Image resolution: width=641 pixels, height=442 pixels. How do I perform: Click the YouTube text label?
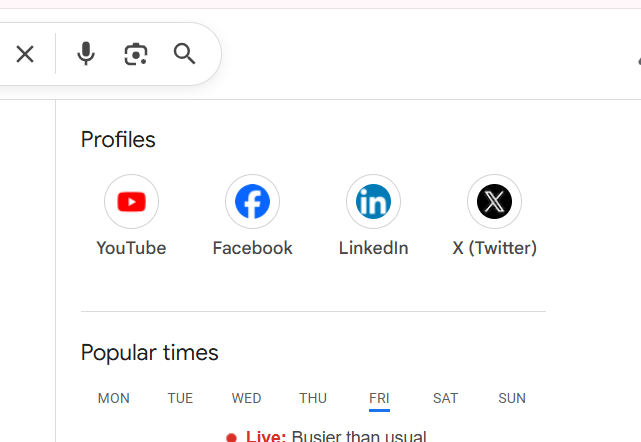coord(131,248)
